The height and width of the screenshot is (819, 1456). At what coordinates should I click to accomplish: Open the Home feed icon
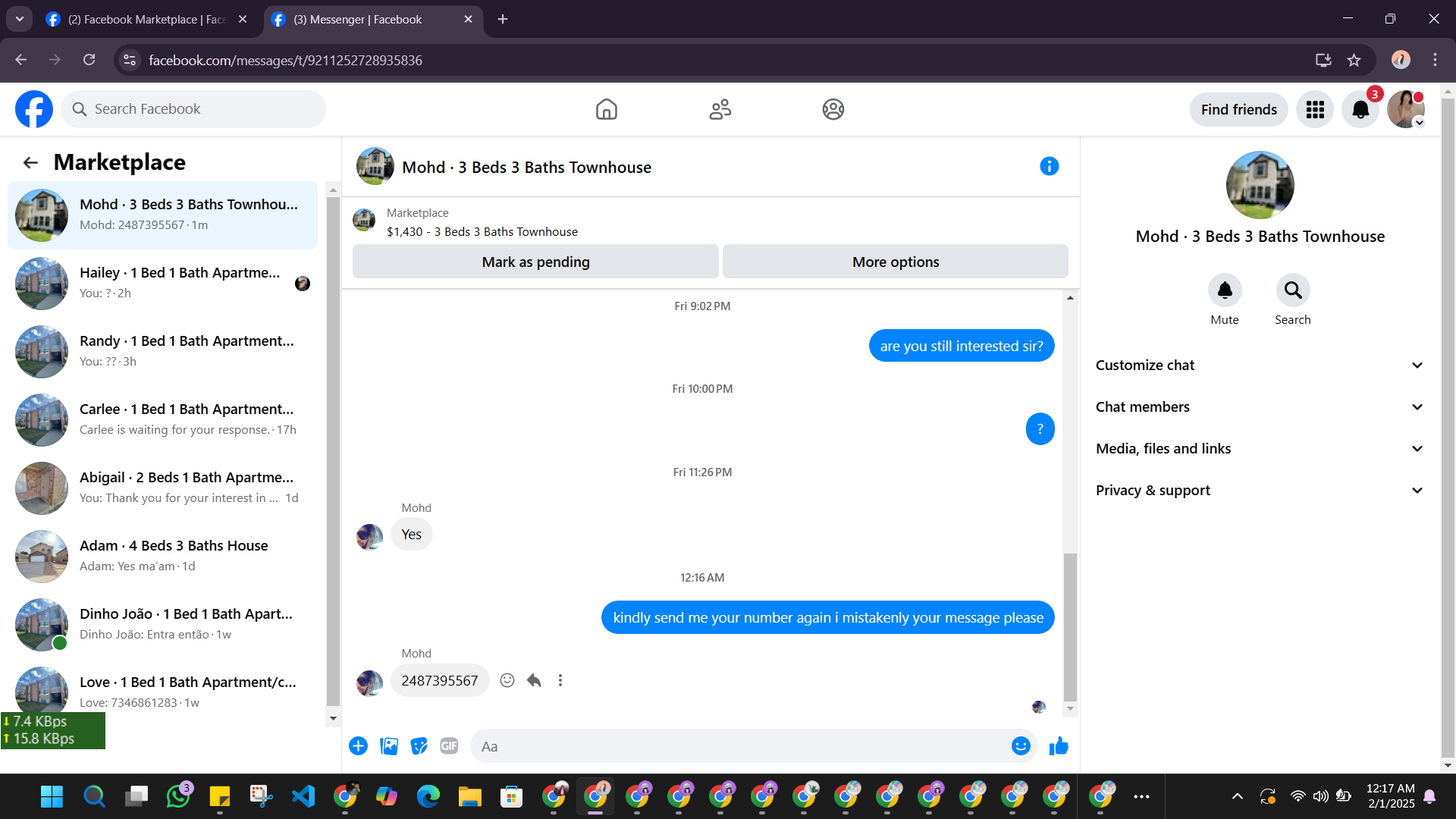pos(606,109)
